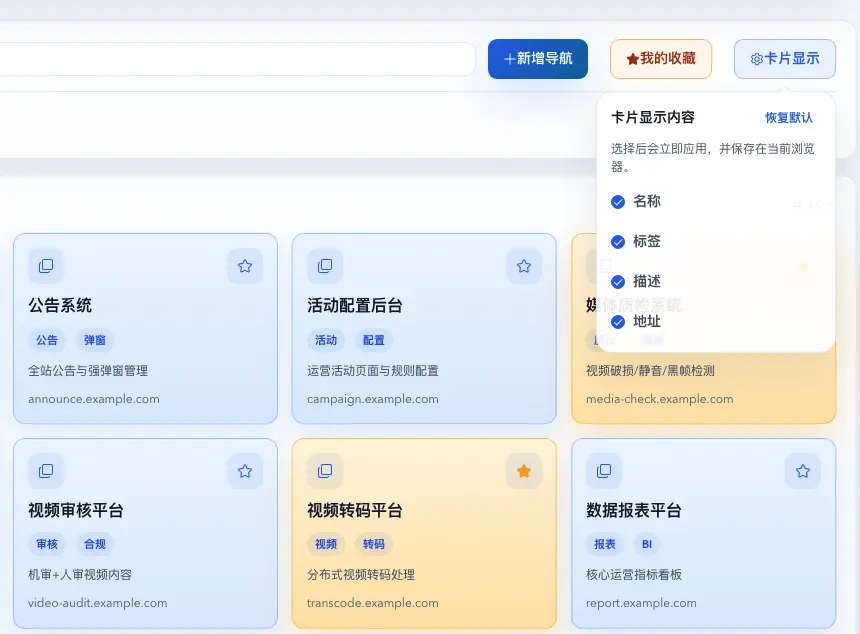Focus the search input field
Image resolution: width=860 pixels, height=634 pixels.
coord(236,59)
